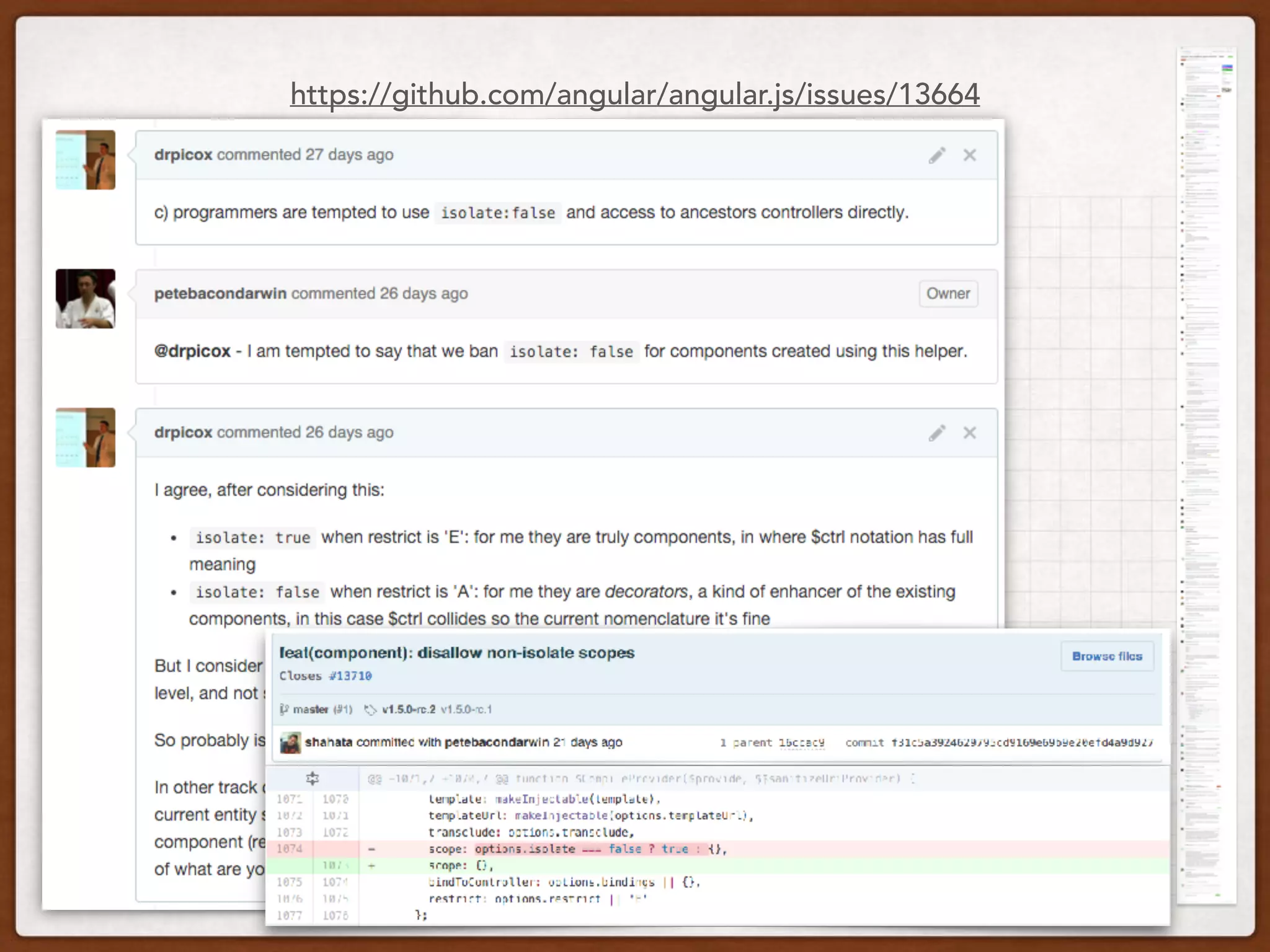This screenshot has width=1270, height=952.
Task: Click drpicox username in 27 days ago comment
Action: (184, 154)
